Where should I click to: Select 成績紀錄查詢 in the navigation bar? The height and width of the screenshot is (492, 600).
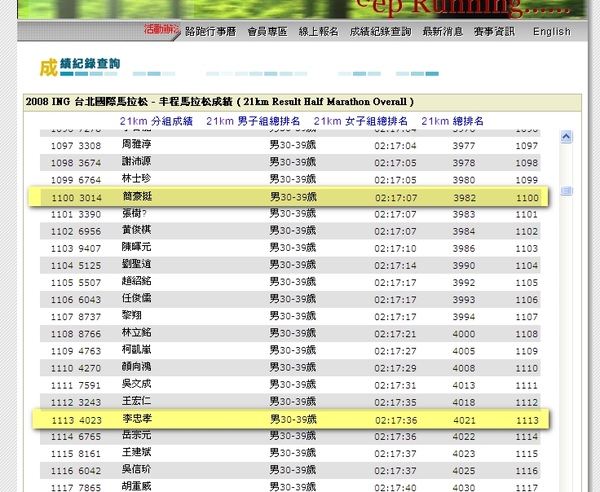(380, 31)
